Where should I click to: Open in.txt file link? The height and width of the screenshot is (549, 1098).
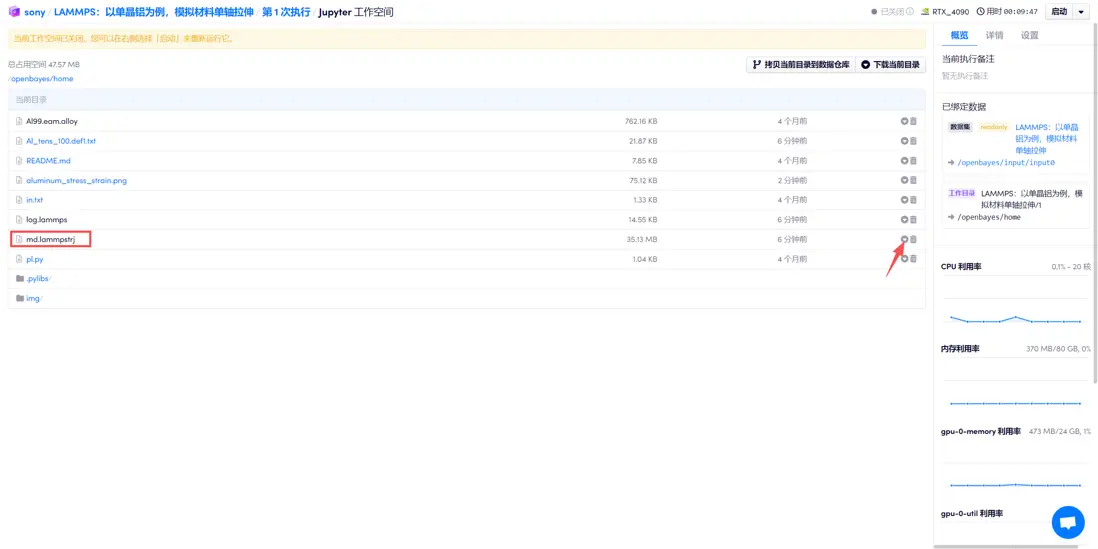(34, 200)
